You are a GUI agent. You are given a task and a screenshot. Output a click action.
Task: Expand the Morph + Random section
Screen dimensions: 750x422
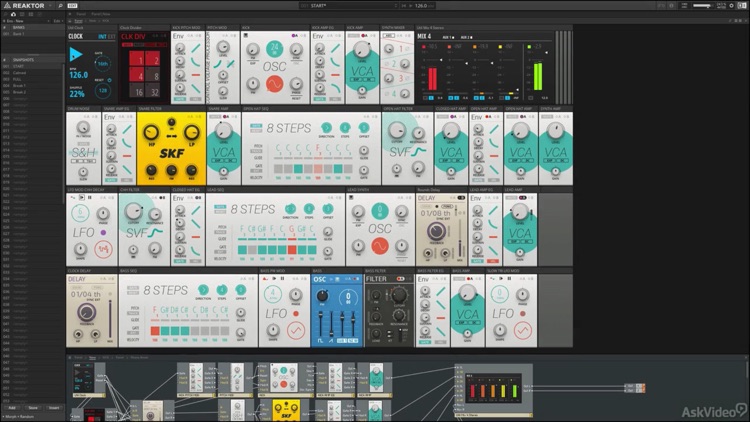coord(19,416)
